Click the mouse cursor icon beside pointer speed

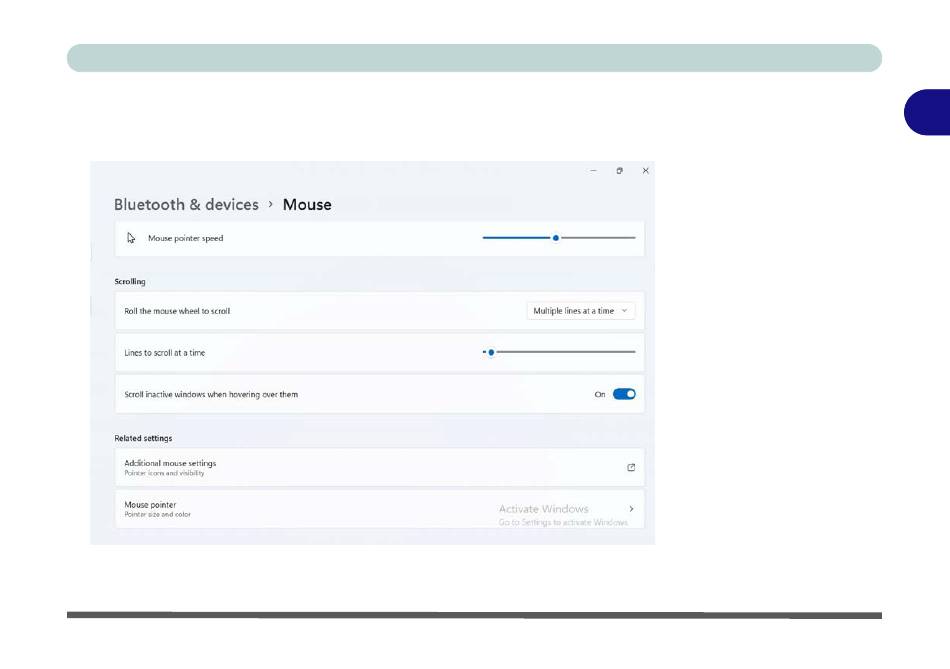(131, 238)
